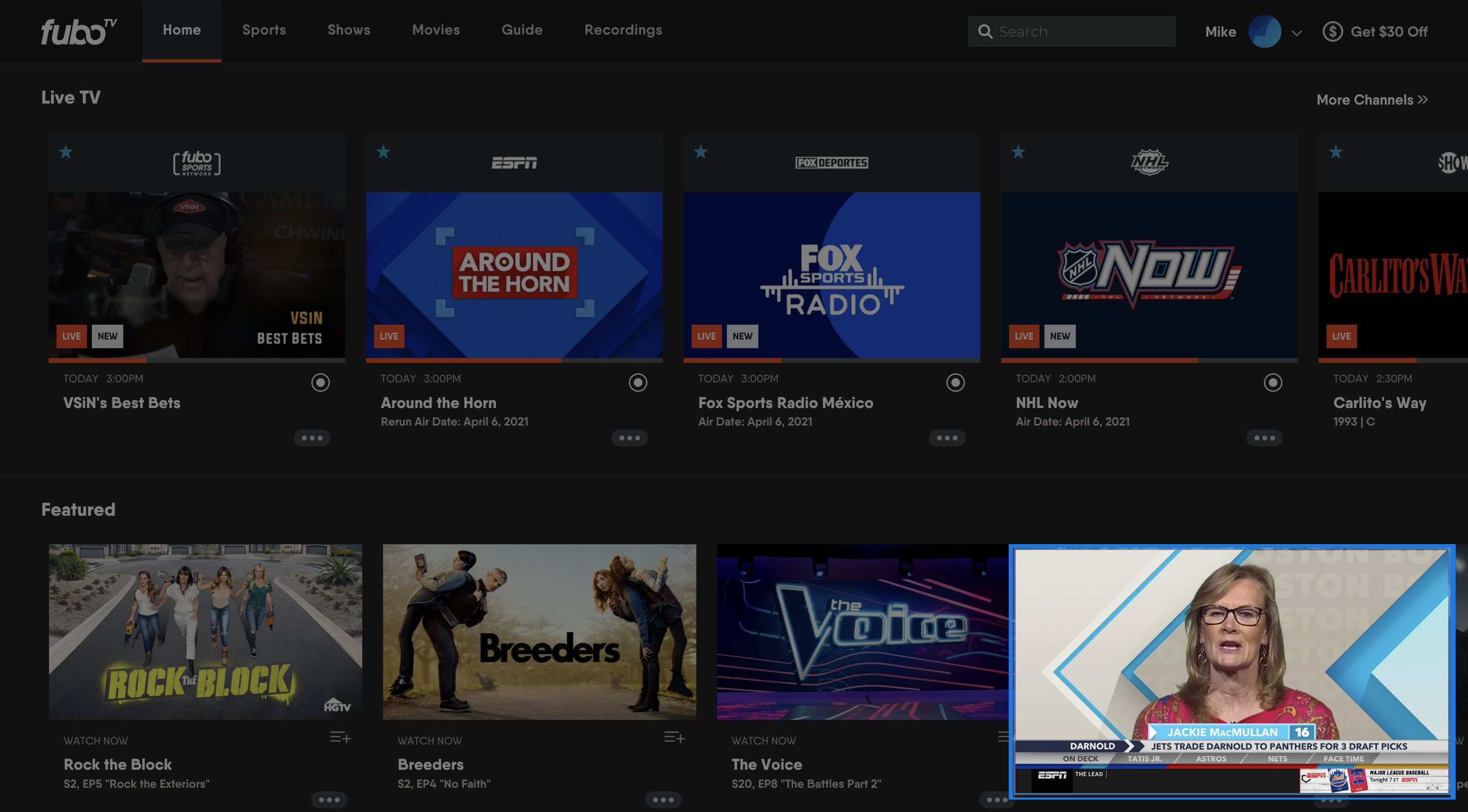
Task: Open more options for VSiN's Best Bets
Action: (x=312, y=437)
